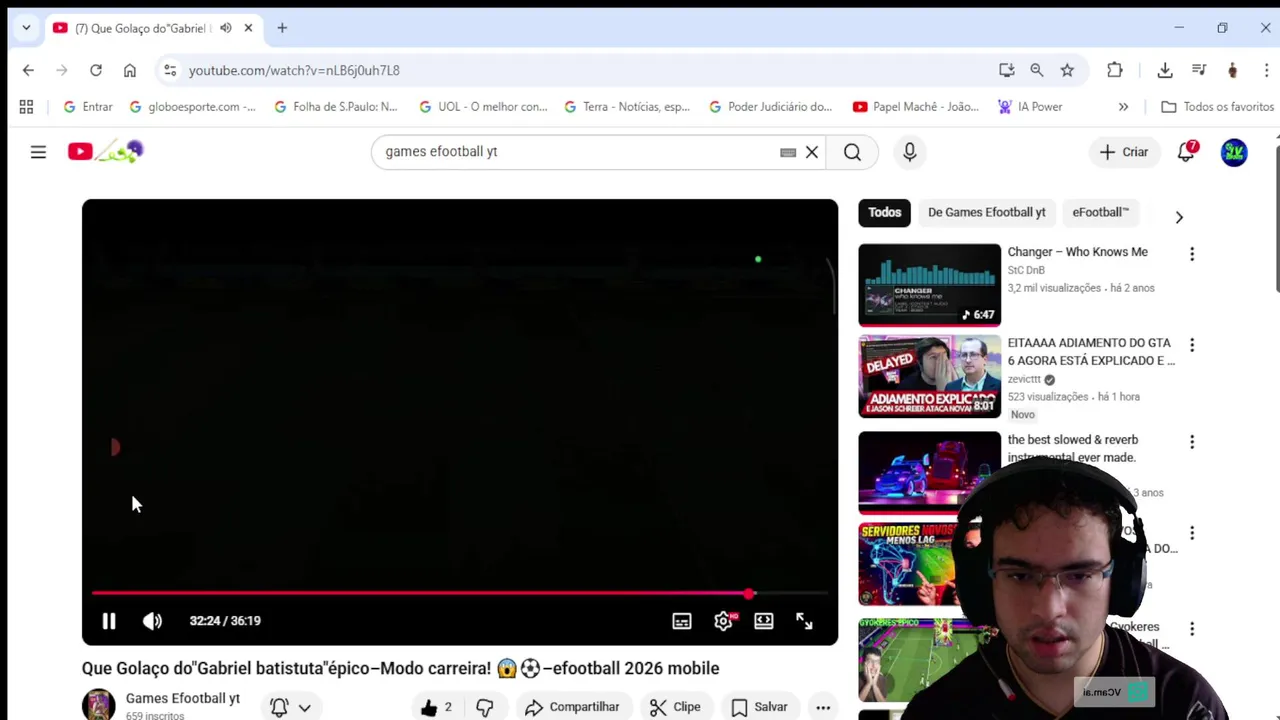The width and height of the screenshot is (1280, 720).
Task: Open best slowed & reverb video thumbnail
Action: click(x=929, y=471)
